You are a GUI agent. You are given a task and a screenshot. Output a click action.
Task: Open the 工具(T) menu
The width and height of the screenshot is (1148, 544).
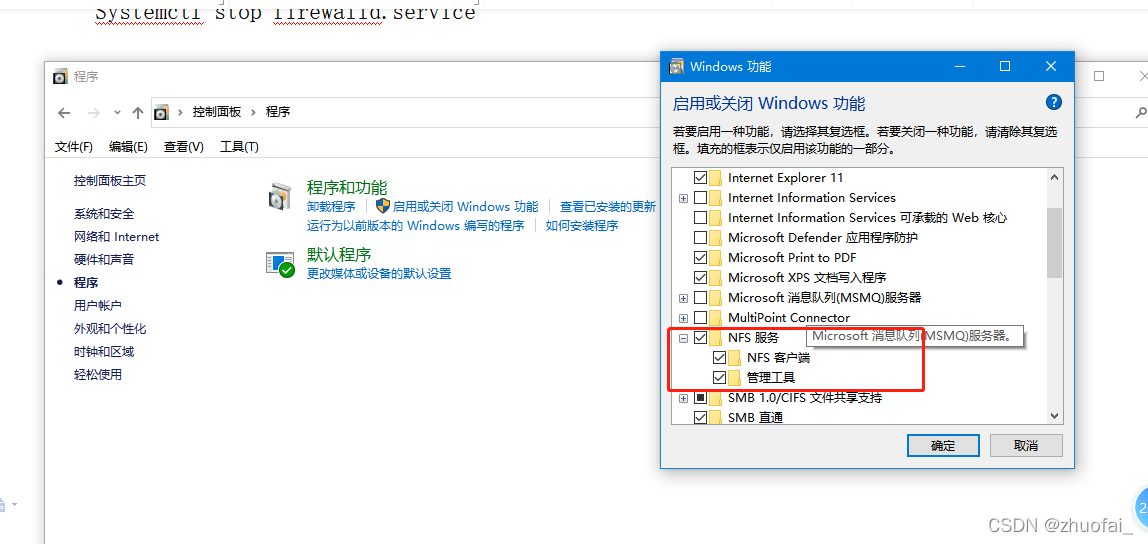(239, 146)
